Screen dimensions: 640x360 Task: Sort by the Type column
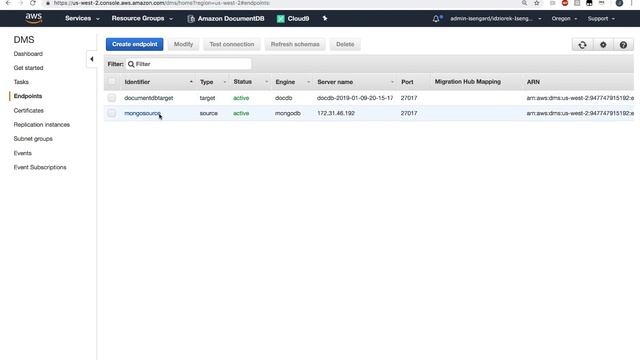(x=212, y=82)
